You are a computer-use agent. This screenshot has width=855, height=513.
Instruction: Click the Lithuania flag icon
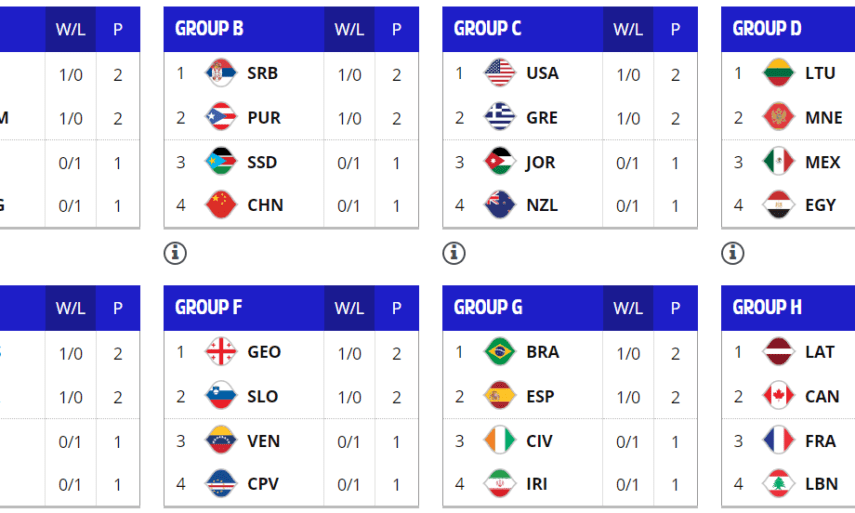(778, 73)
